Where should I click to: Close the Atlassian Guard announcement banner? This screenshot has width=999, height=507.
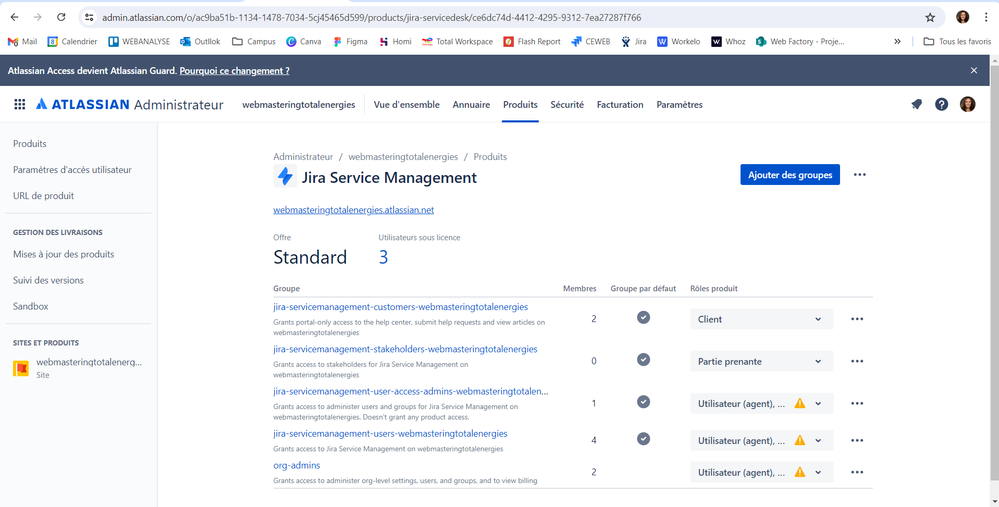974,71
